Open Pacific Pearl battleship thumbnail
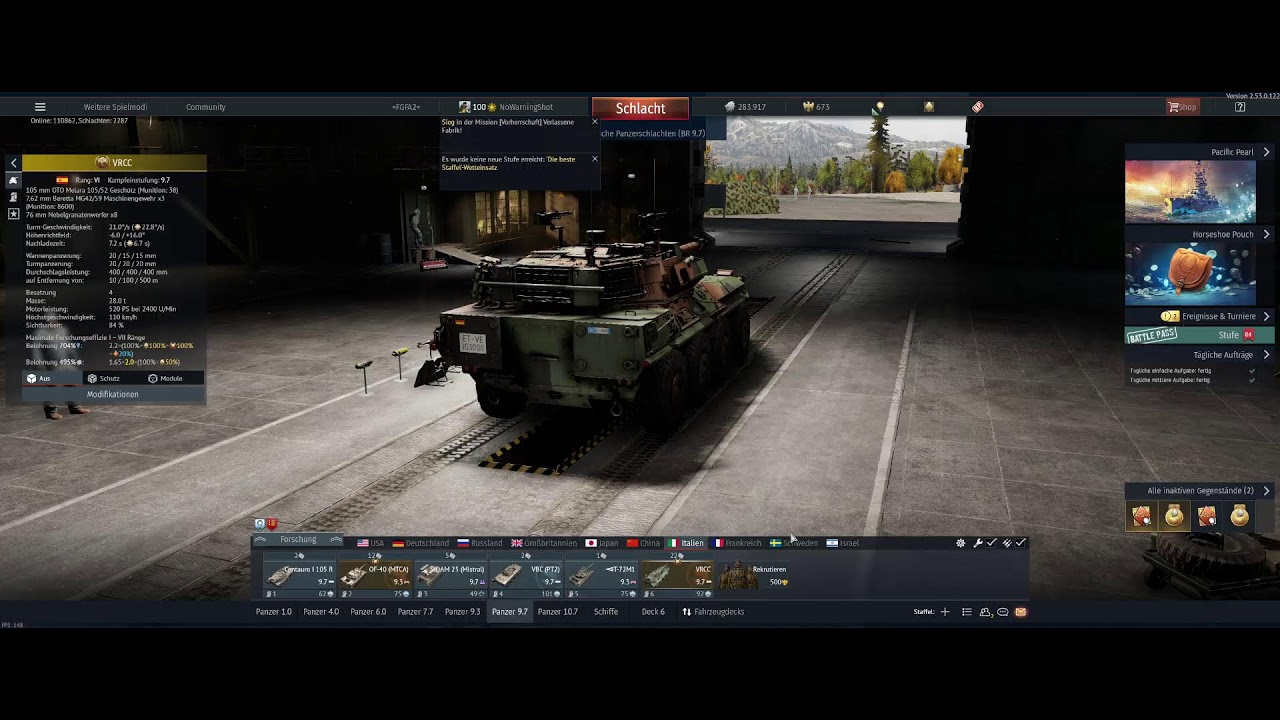This screenshot has width=1280, height=720. (1190, 191)
